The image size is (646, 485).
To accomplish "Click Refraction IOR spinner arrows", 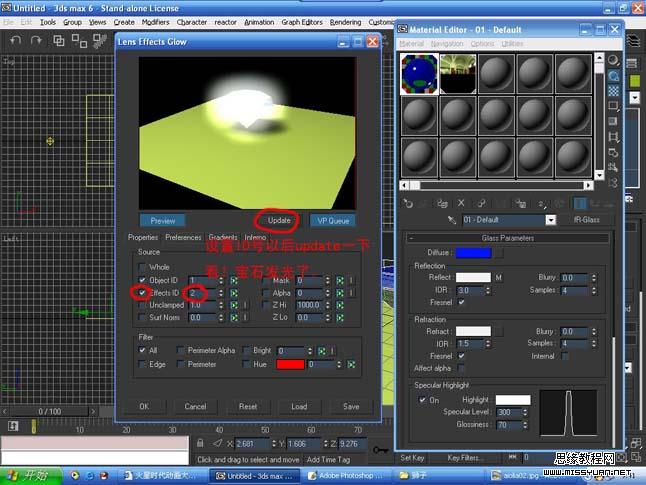I will [x=488, y=344].
